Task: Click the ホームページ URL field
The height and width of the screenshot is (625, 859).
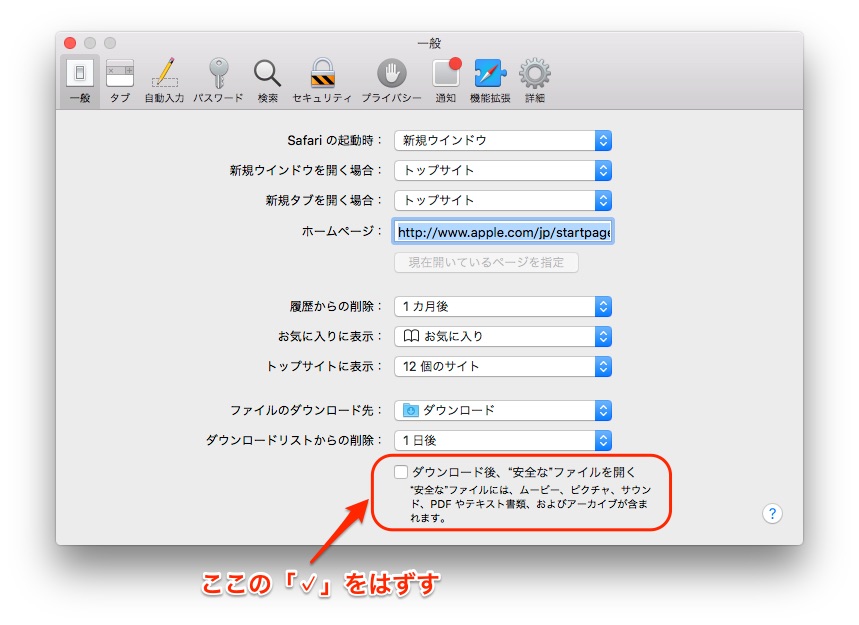Action: (x=503, y=232)
